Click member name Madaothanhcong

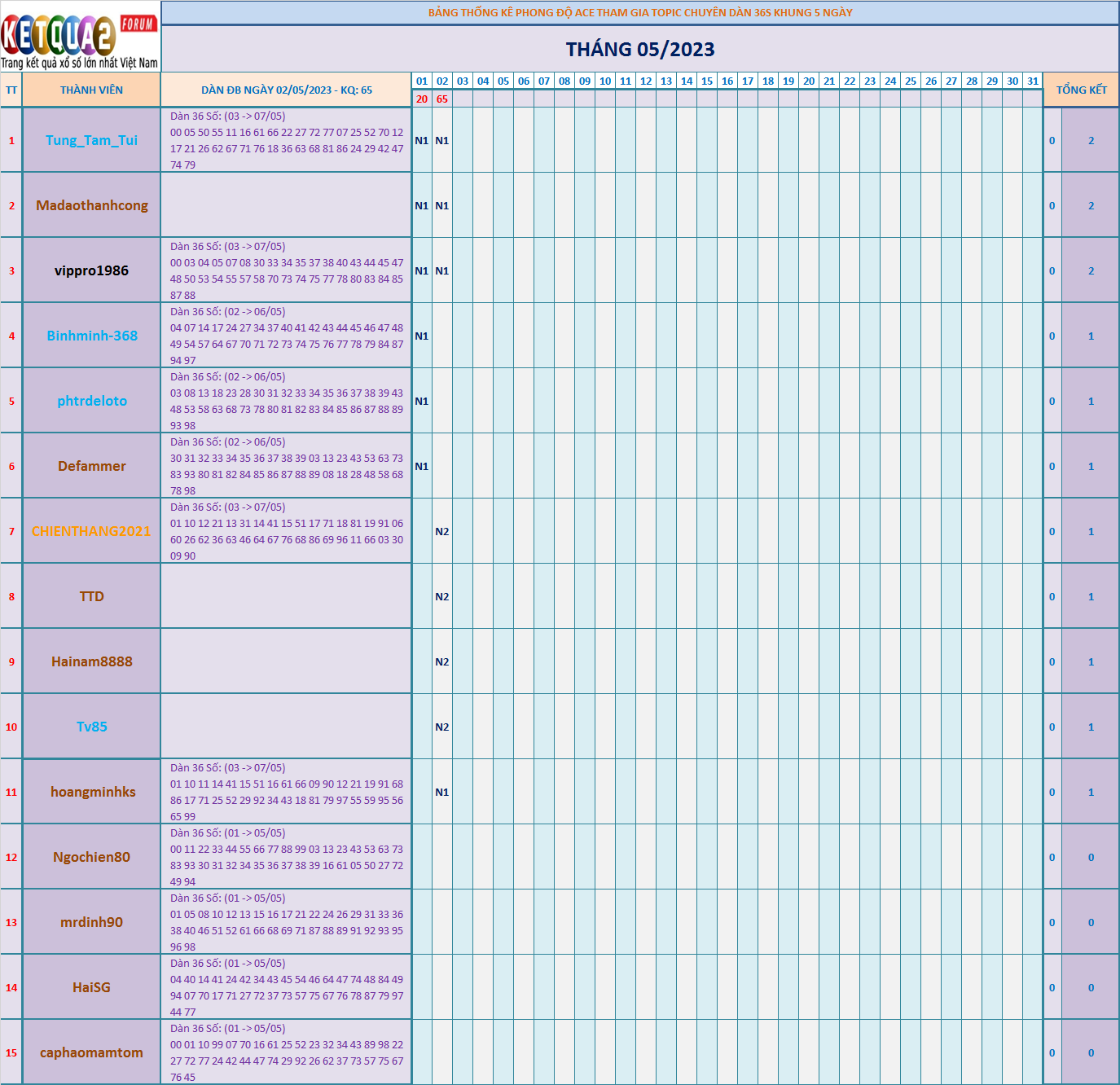[x=92, y=205]
